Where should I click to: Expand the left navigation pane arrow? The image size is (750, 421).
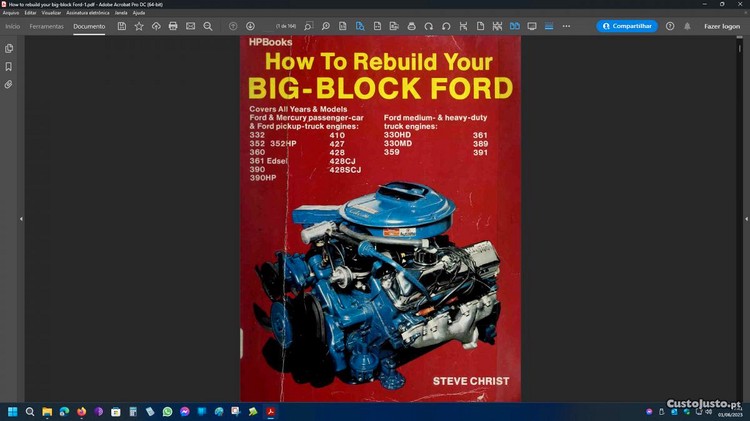[21, 218]
